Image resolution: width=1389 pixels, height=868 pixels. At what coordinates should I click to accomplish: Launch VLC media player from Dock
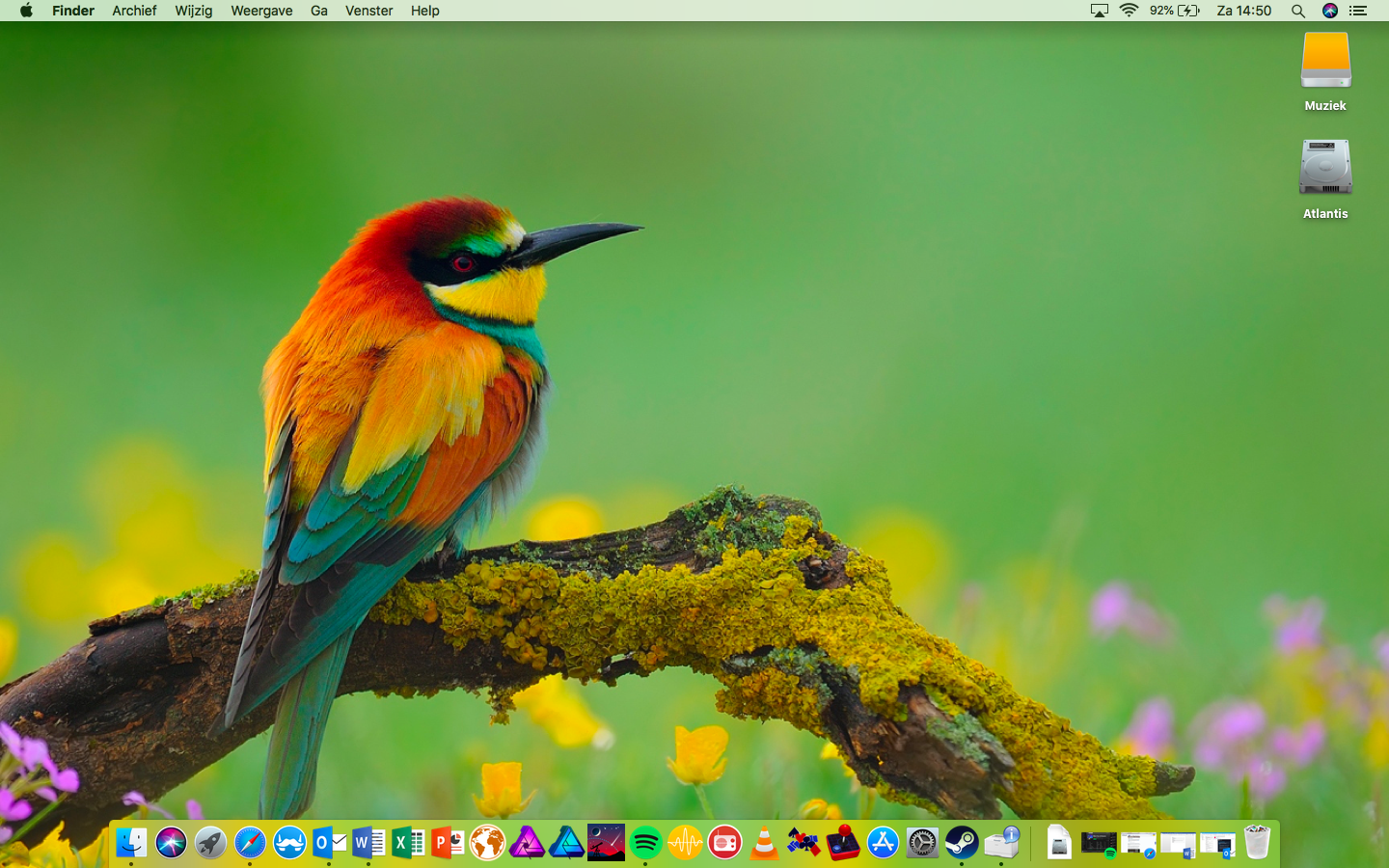764,844
